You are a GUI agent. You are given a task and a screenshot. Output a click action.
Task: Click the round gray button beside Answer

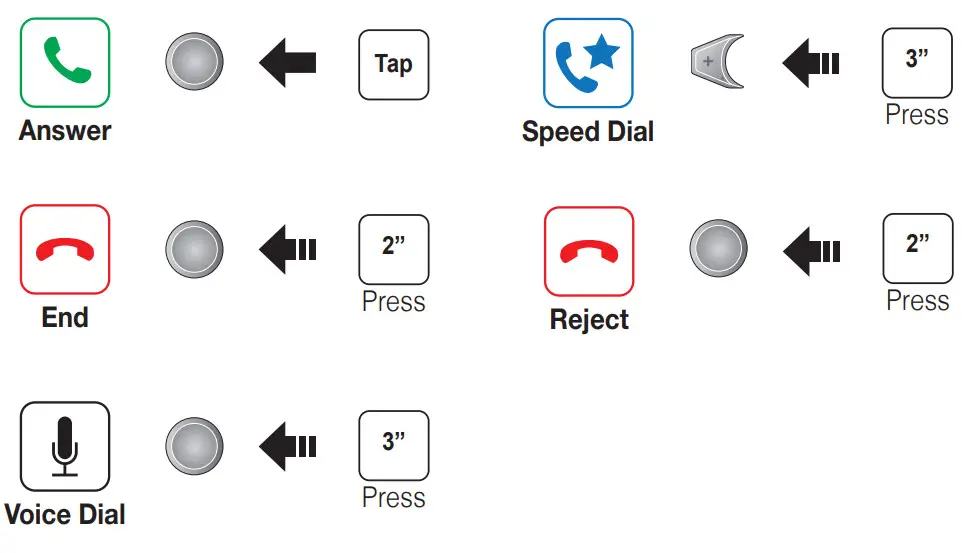pyautogui.click(x=194, y=61)
